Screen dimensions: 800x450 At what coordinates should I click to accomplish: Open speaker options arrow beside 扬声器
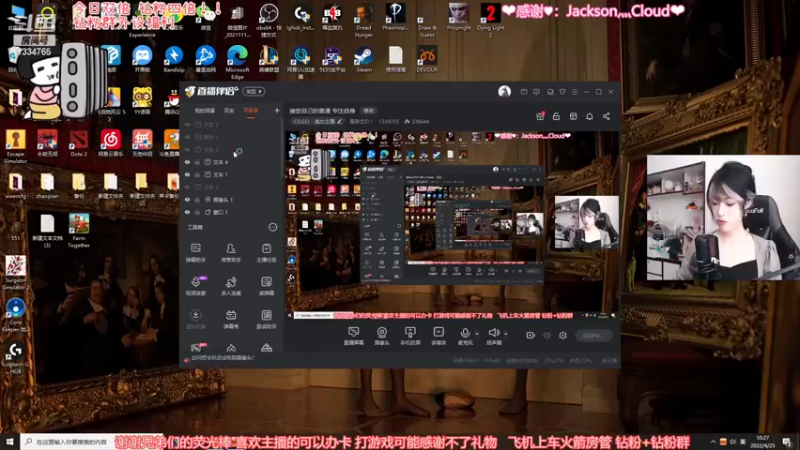coord(506,334)
